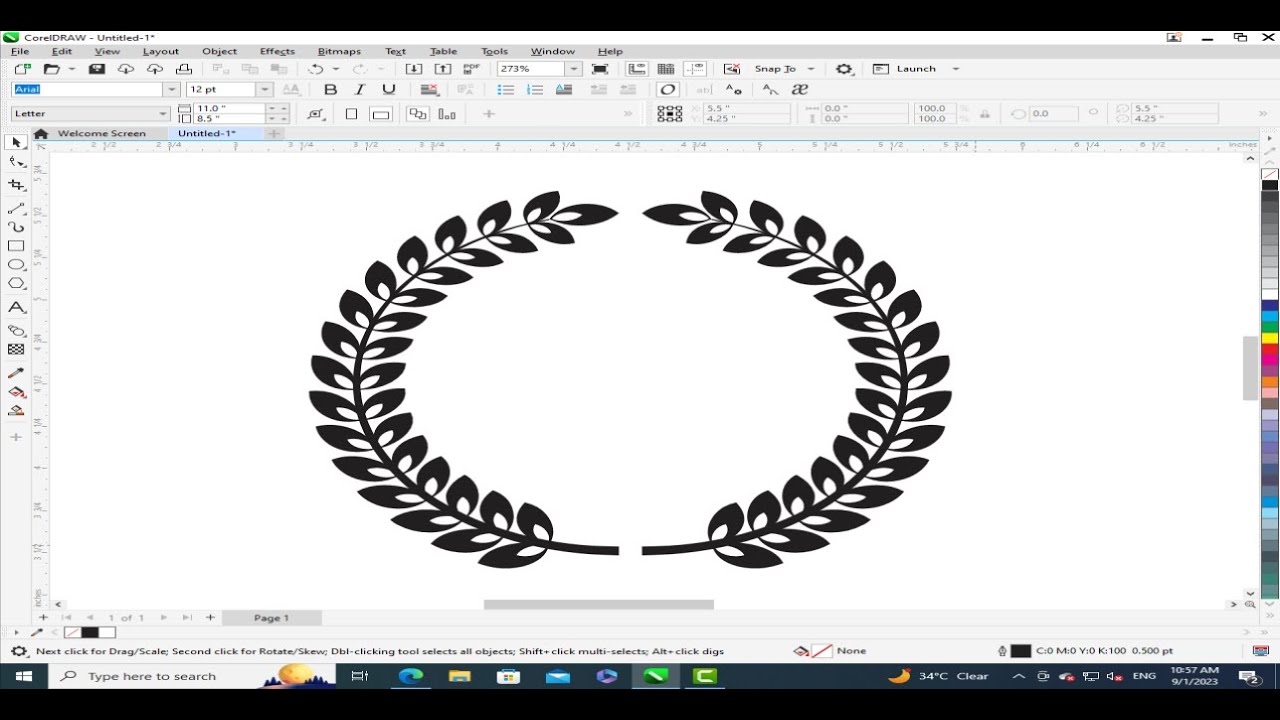Screen dimensions: 1280x720
Task: Click the Launch button
Action: (x=905, y=69)
